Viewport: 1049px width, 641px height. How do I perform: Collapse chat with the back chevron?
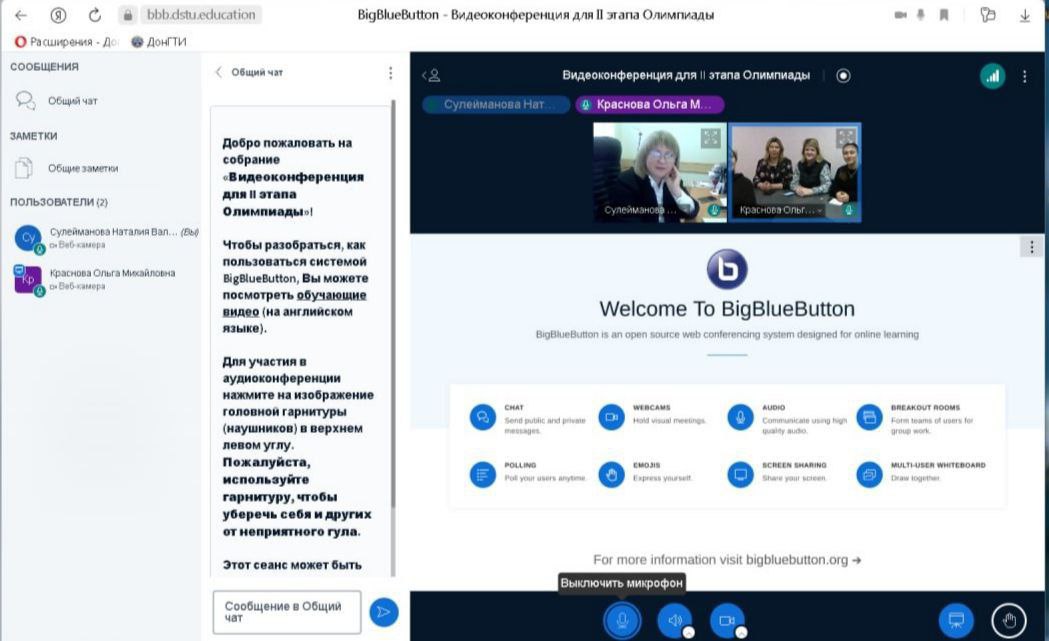218,72
